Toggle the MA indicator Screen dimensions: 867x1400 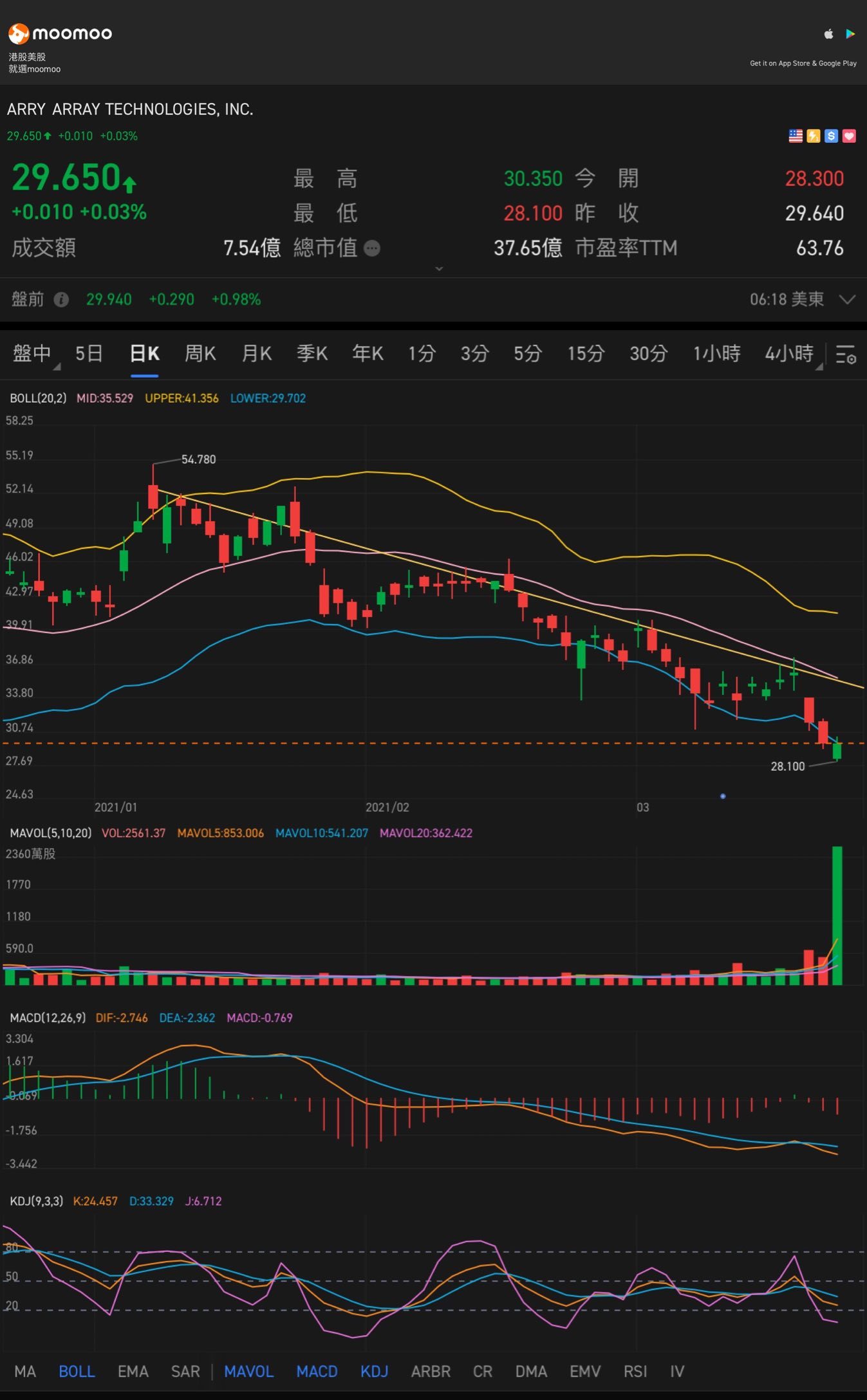coord(25,1371)
